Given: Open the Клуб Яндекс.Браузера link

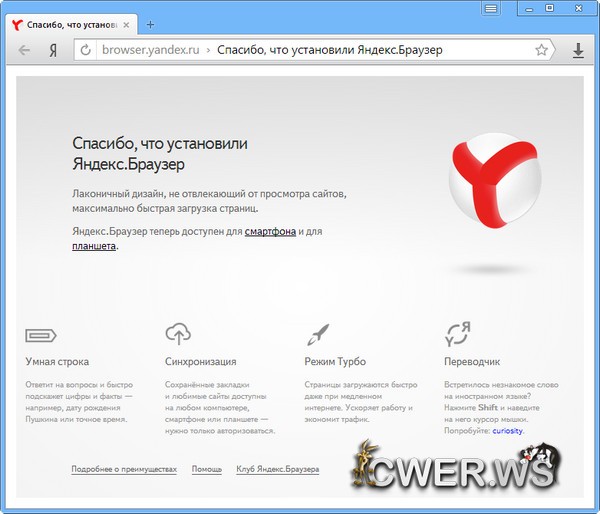Looking at the screenshot, I should 277,469.
